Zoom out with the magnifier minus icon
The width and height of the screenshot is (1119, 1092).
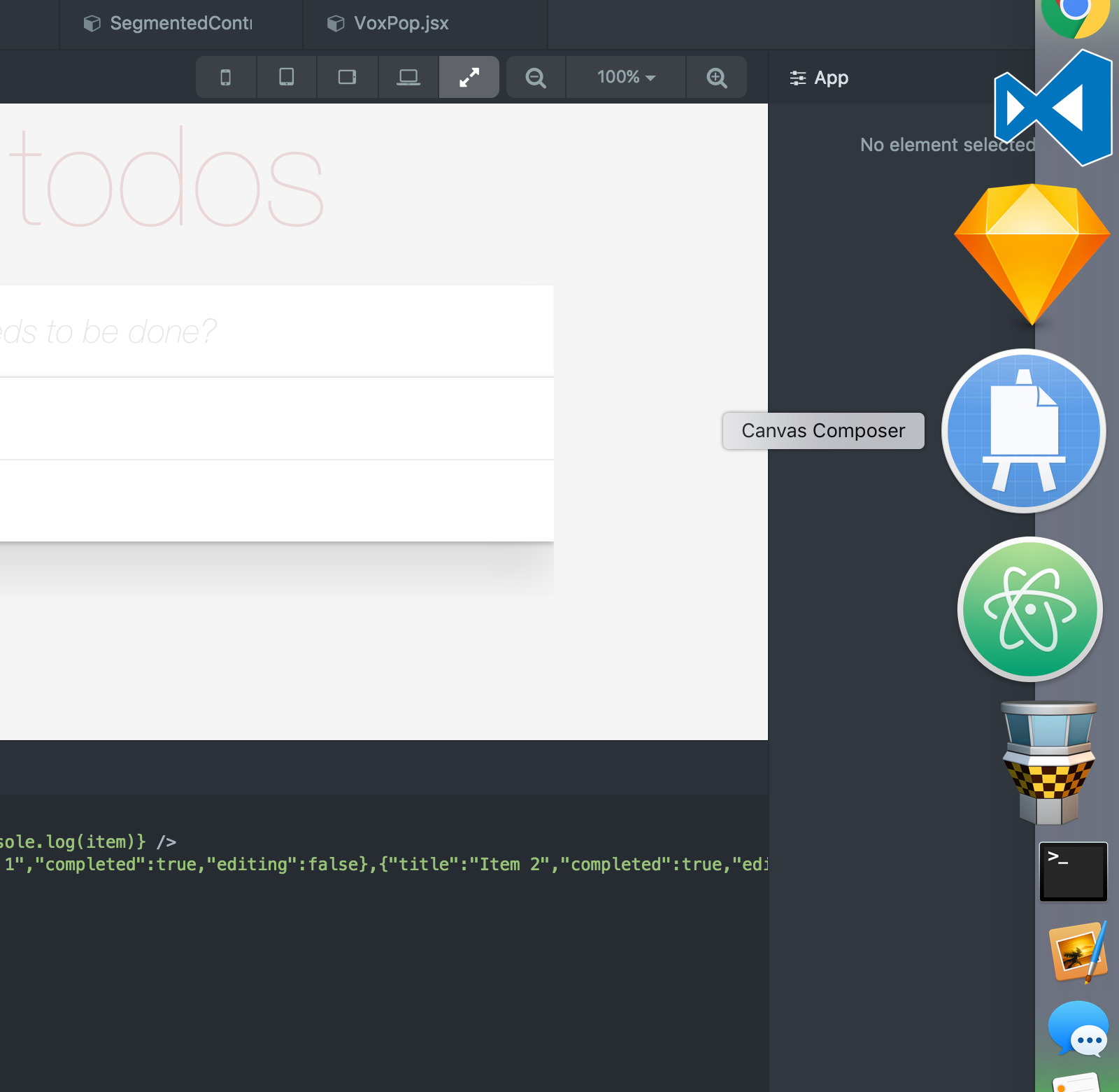[536, 77]
